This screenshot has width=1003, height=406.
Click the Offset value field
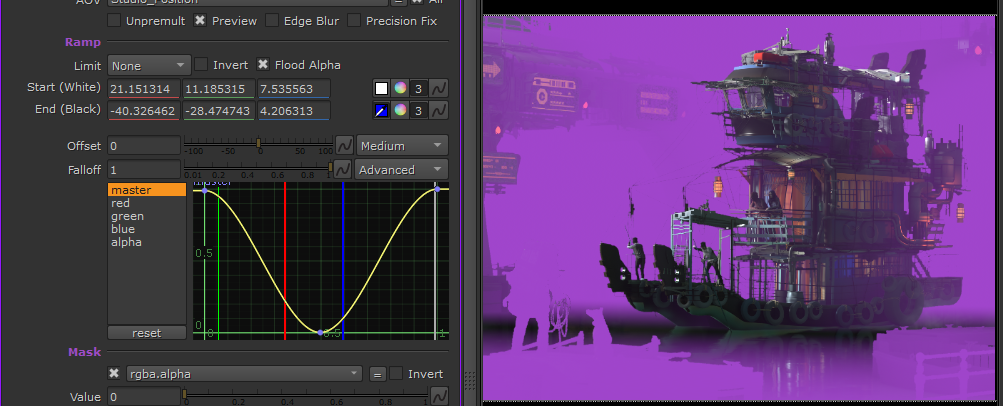point(145,146)
